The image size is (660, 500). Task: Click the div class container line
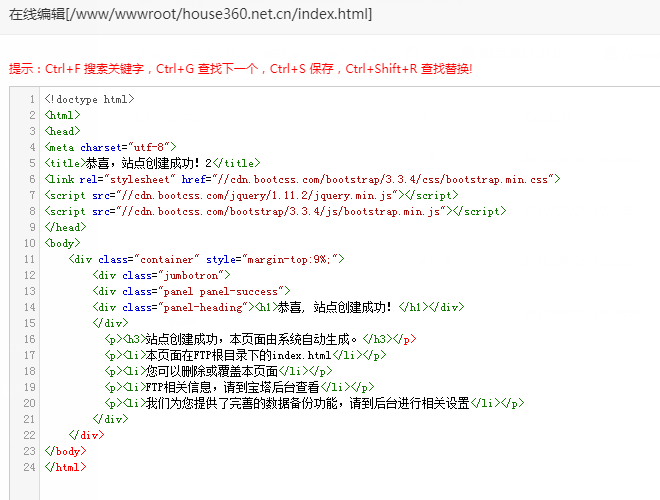[x=206, y=259]
